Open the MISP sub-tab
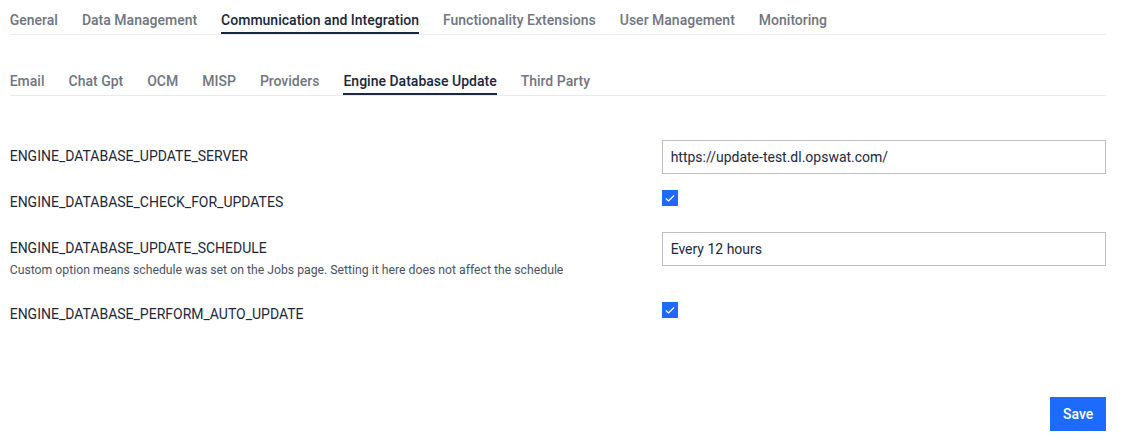The image size is (1126, 443). 219,81
